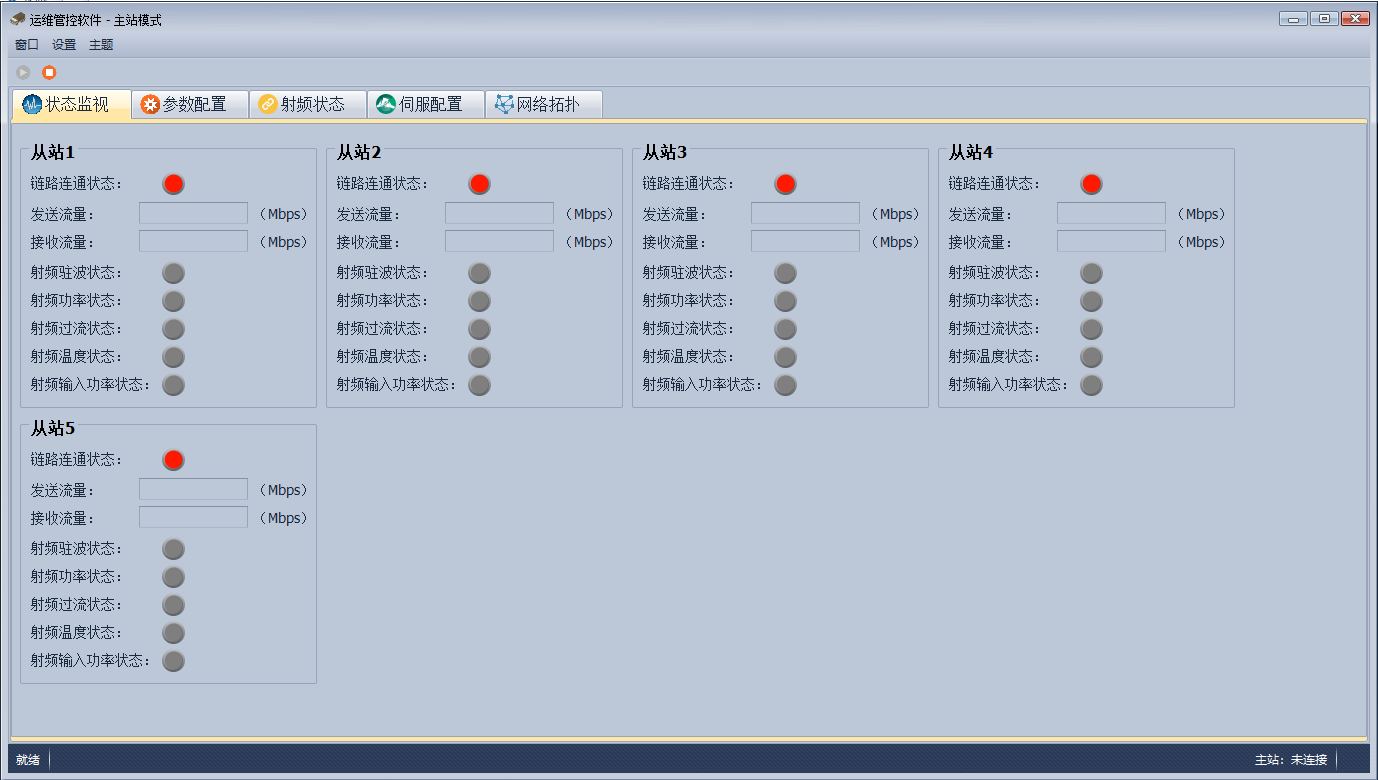Minimize the 运维管控软件 window
This screenshot has width=1378, height=780.
[x=1293, y=18]
